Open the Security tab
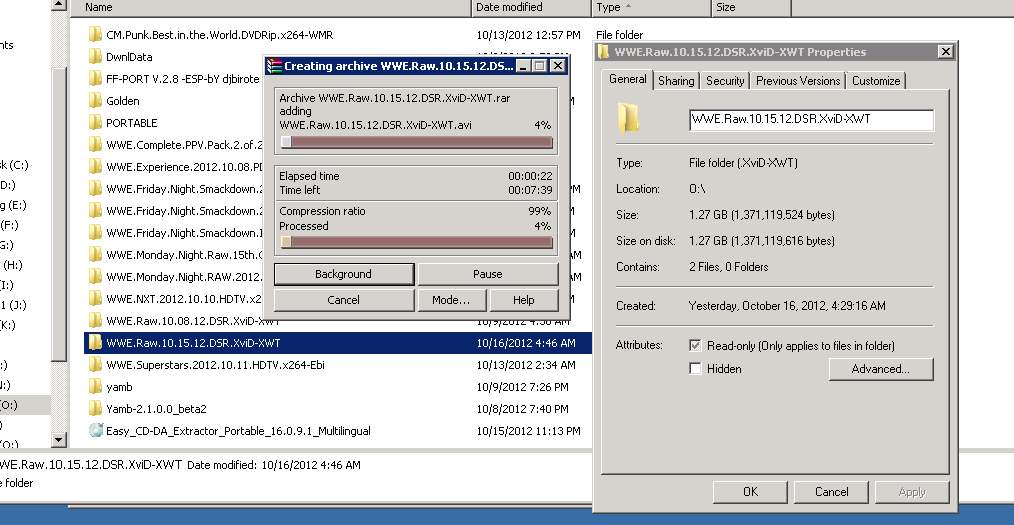 725,81
